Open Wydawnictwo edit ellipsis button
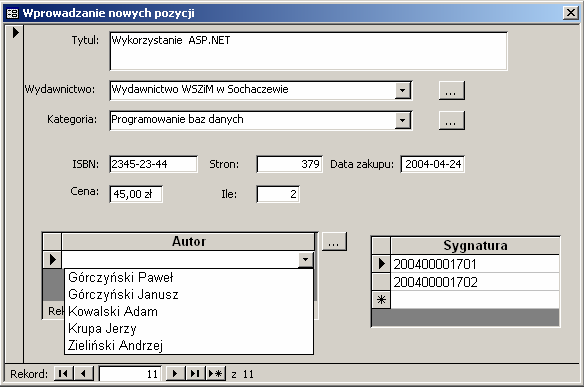Viewport: 584px width, 387px height. [x=451, y=91]
